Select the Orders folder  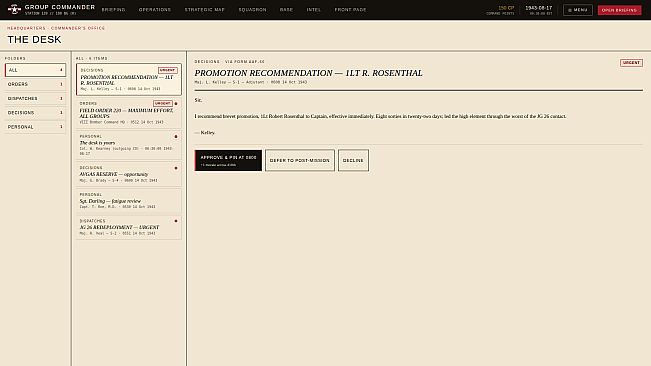click(x=35, y=84)
